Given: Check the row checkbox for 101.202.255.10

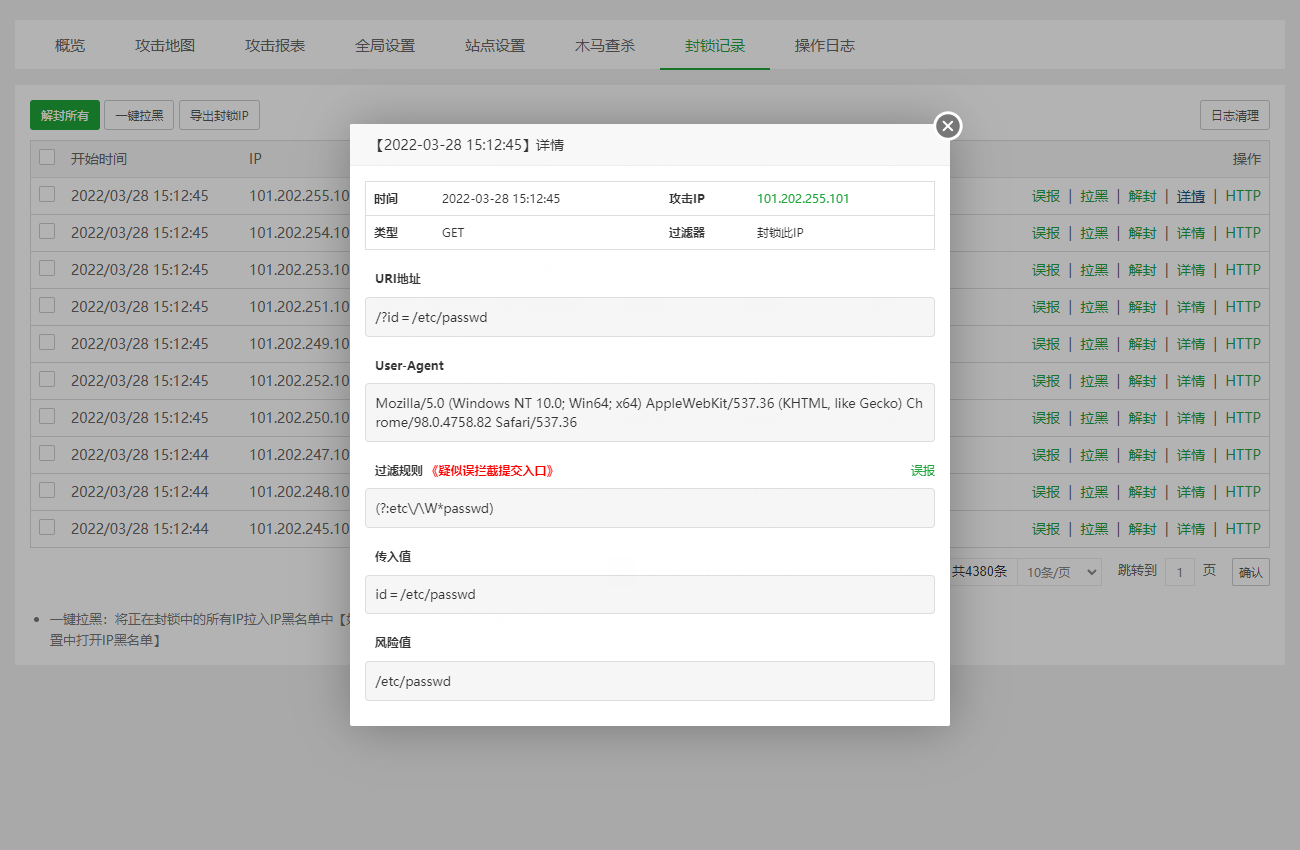Looking at the screenshot, I should pos(47,195).
